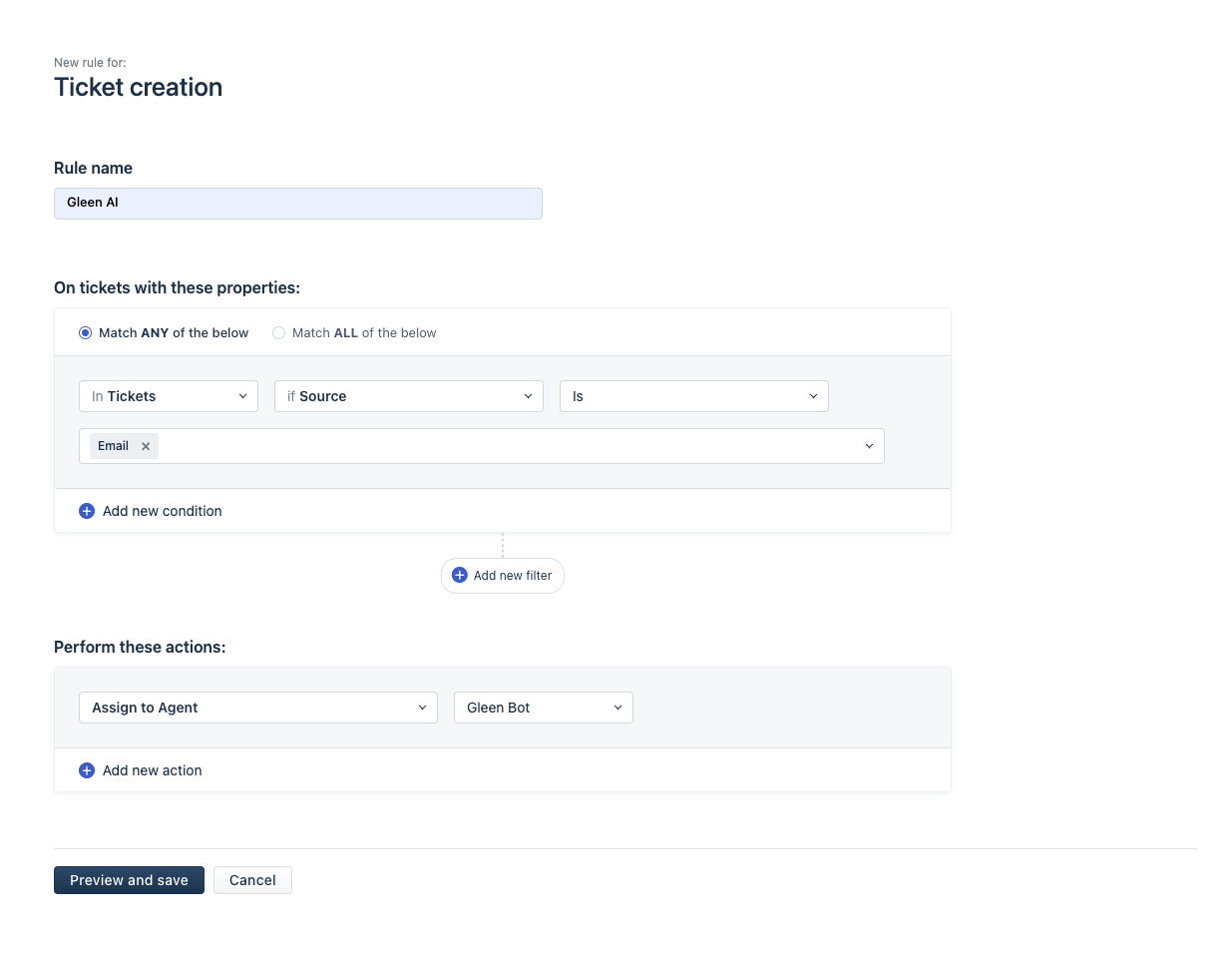Click the Email tag chip label
The height and width of the screenshot is (957, 1232).
113,446
